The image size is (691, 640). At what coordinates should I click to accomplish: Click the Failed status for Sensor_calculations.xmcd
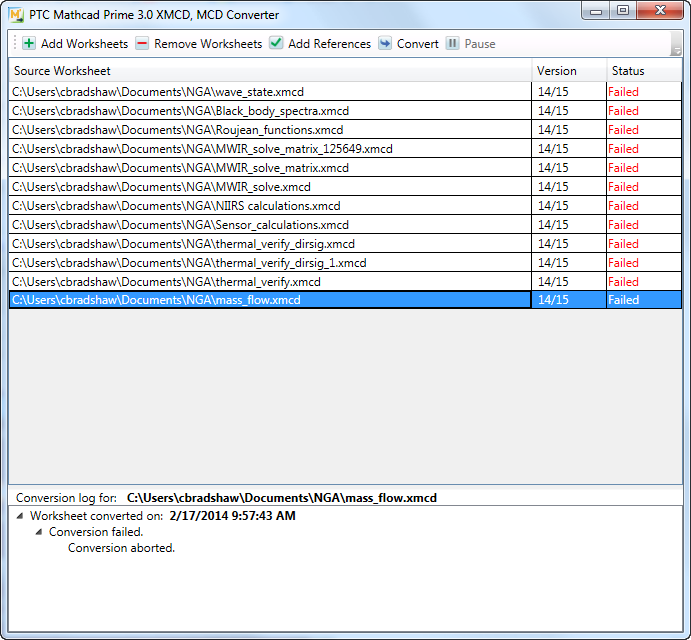[x=624, y=224]
